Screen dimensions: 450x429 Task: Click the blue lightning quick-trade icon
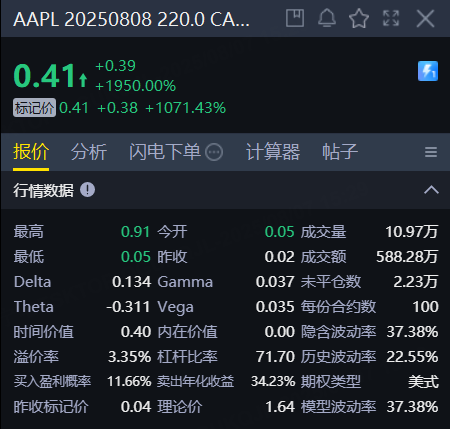tap(428, 71)
